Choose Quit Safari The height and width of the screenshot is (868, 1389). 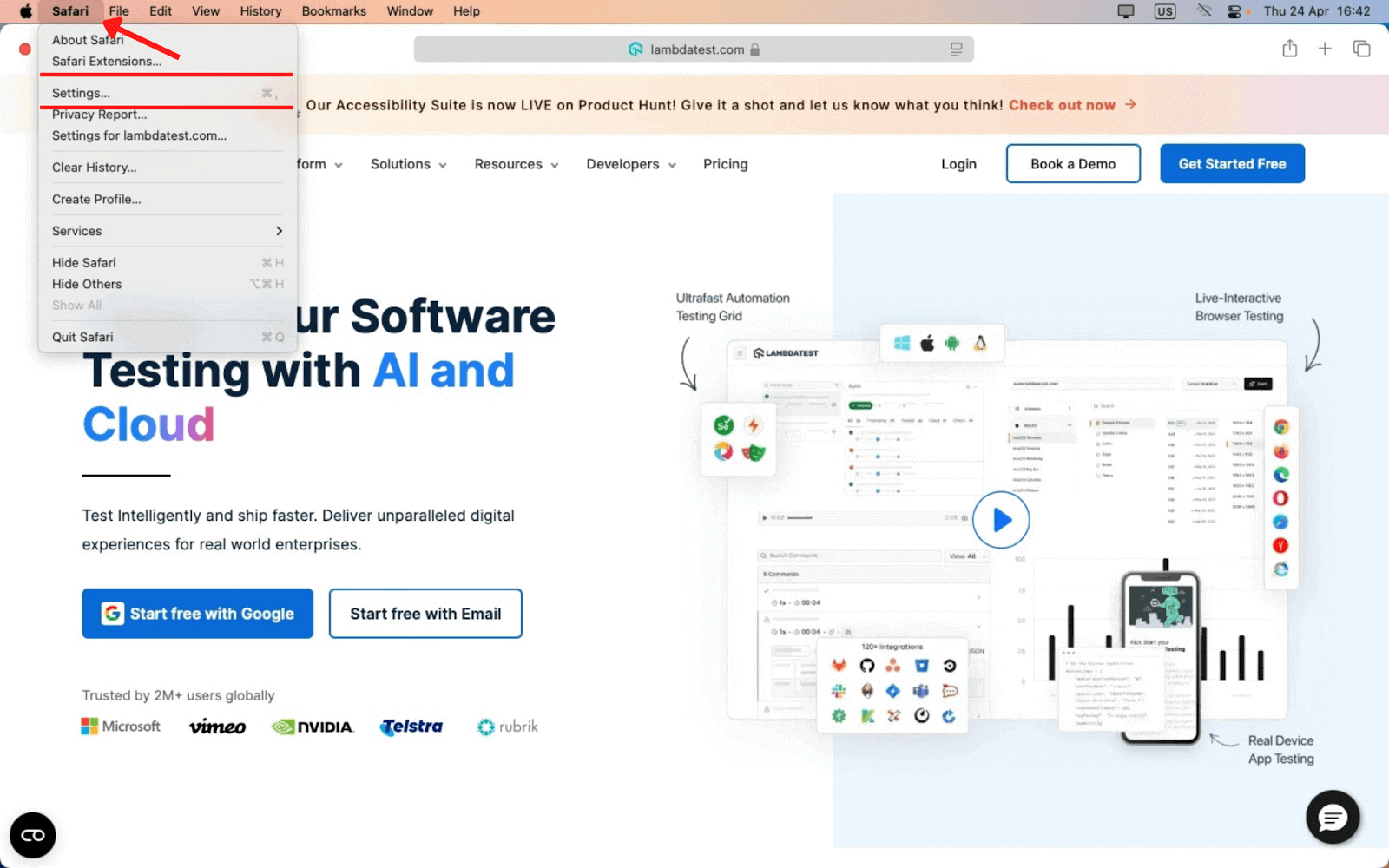(x=168, y=337)
